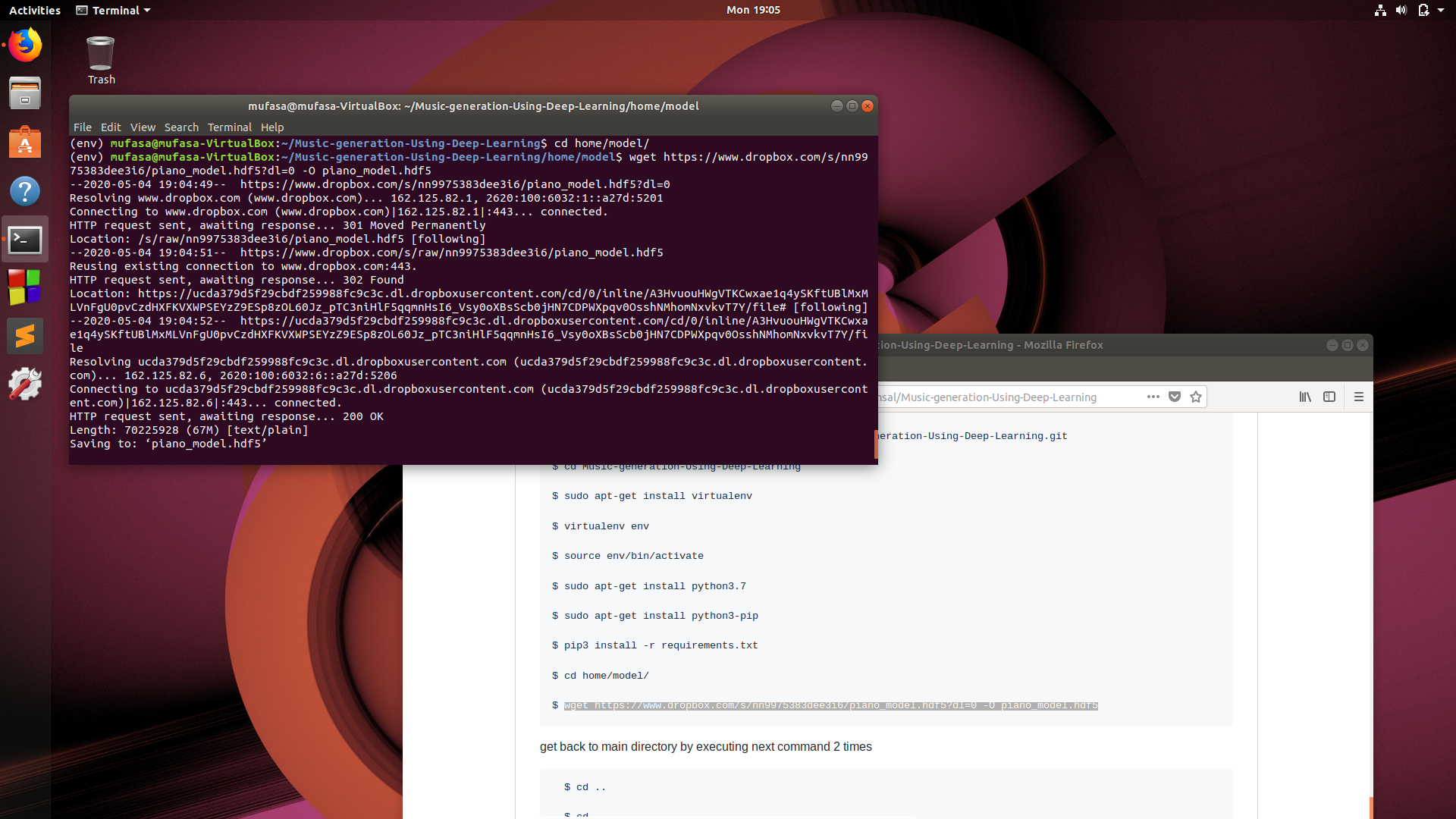Open Firefox from the dock

[x=25, y=45]
